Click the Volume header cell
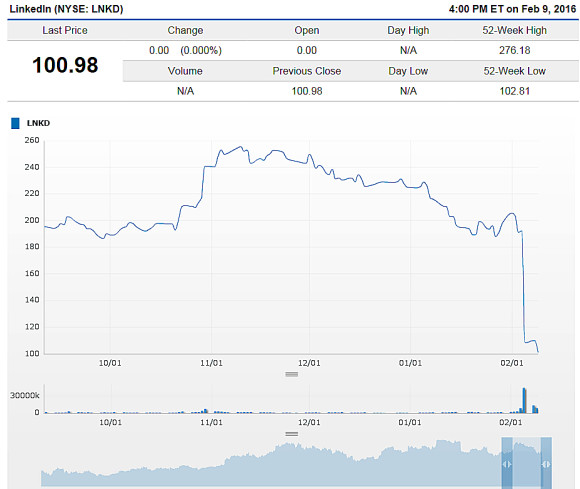Viewport: 580px width, 489px height. coord(185,71)
